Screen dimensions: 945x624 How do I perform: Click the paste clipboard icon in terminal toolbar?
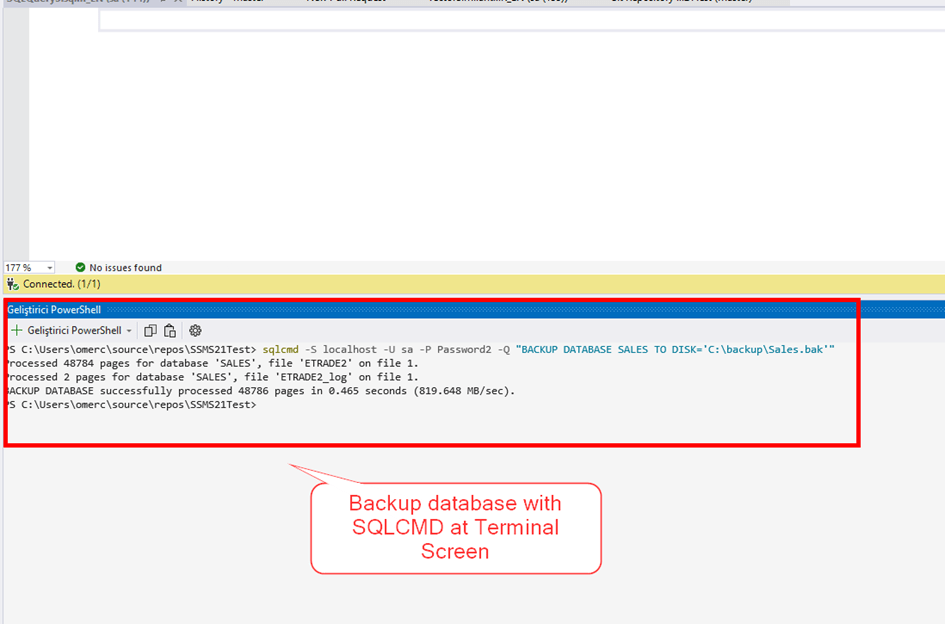pos(170,330)
